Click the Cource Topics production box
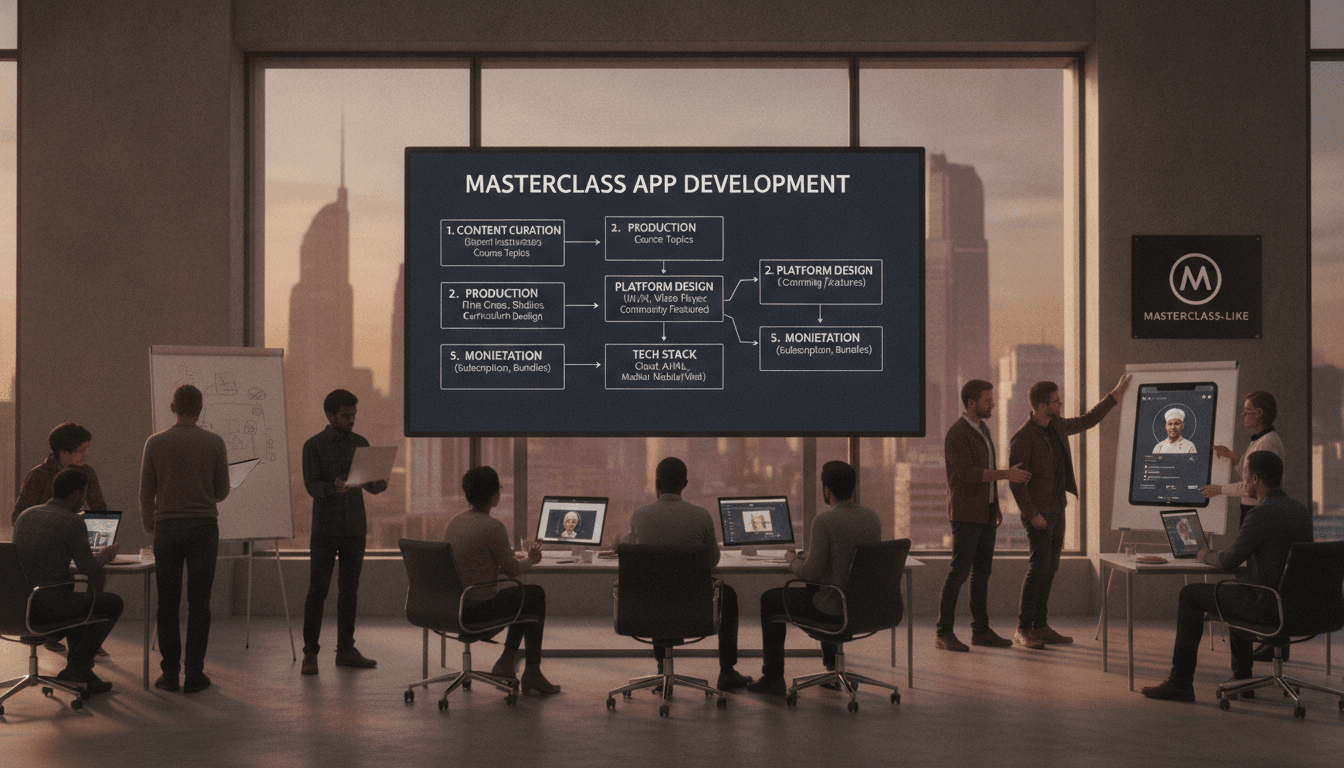 664,238
